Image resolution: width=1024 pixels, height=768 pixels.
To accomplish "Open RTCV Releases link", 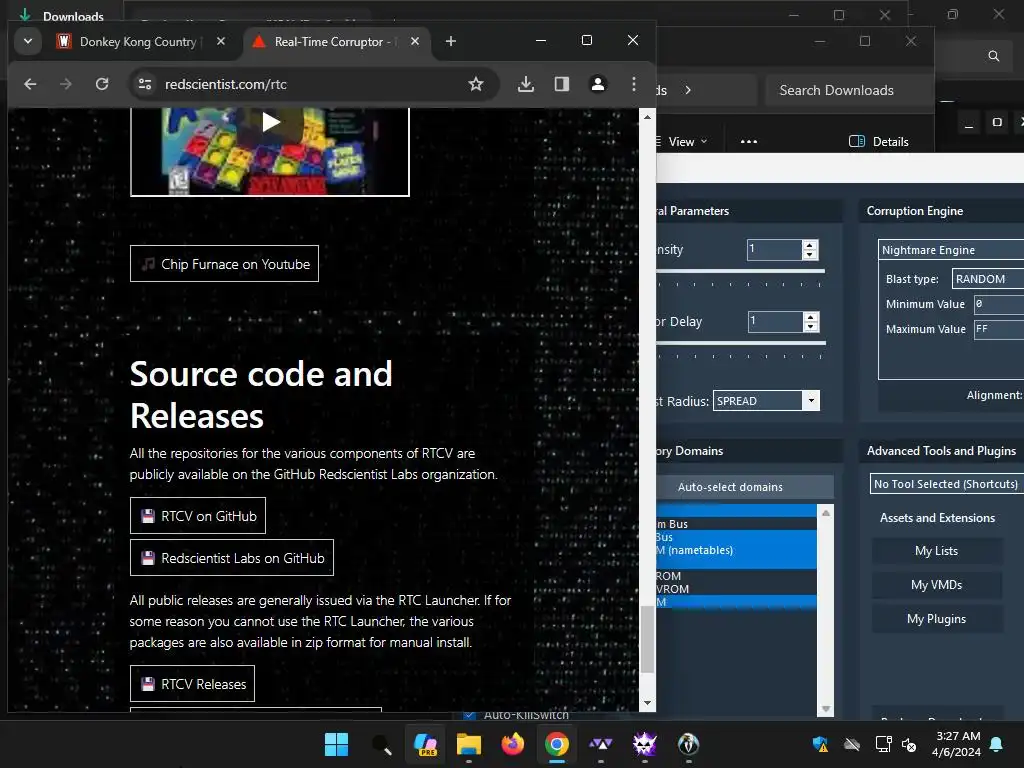I will [x=193, y=684].
